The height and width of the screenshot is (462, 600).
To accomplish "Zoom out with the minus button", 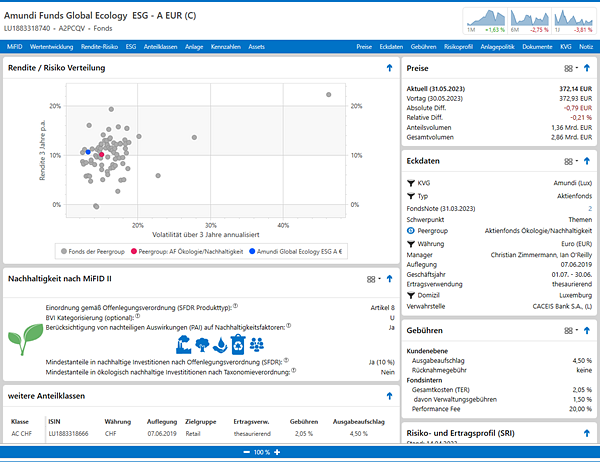I will coord(246,452).
